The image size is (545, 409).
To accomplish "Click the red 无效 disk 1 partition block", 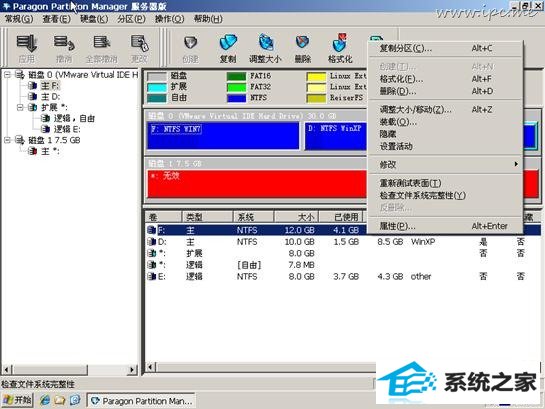I will click(257, 184).
